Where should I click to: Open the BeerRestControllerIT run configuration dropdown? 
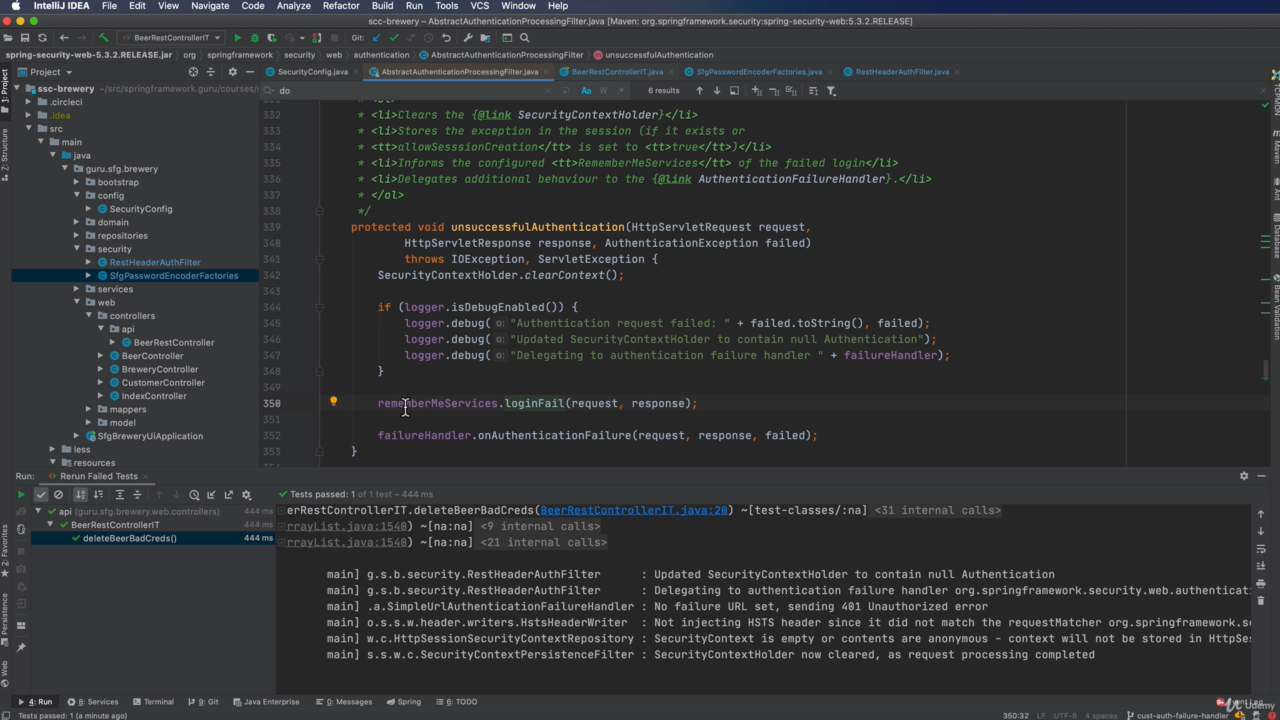pyautogui.click(x=171, y=38)
